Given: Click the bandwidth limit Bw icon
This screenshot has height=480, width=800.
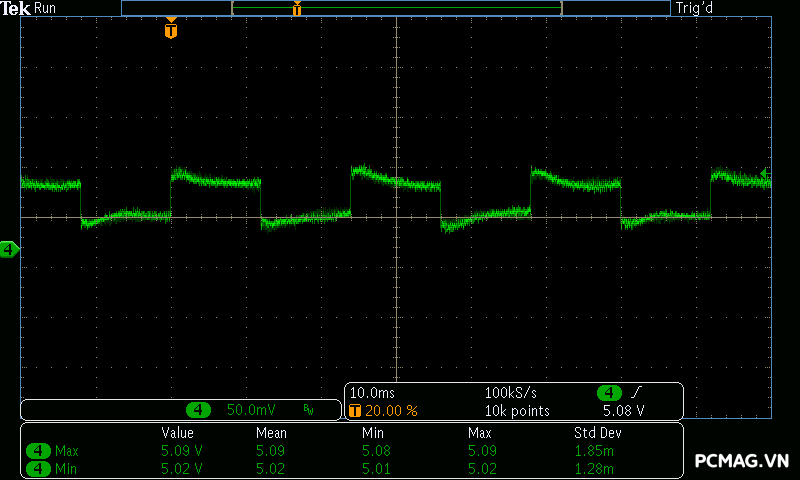Looking at the screenshot, I should 308,410.
